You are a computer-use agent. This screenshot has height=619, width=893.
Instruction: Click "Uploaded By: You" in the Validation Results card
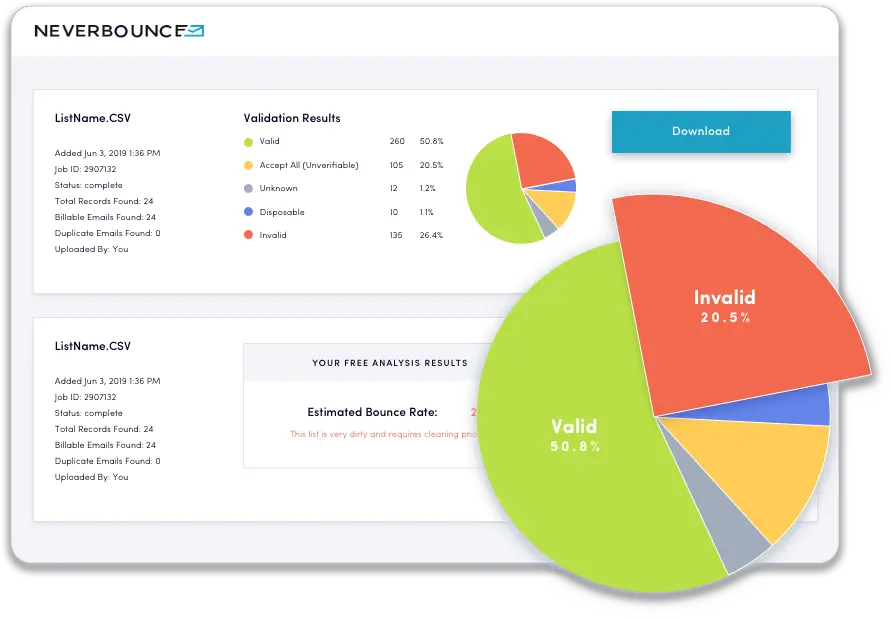pyautogui.click(x=92, y=249)
